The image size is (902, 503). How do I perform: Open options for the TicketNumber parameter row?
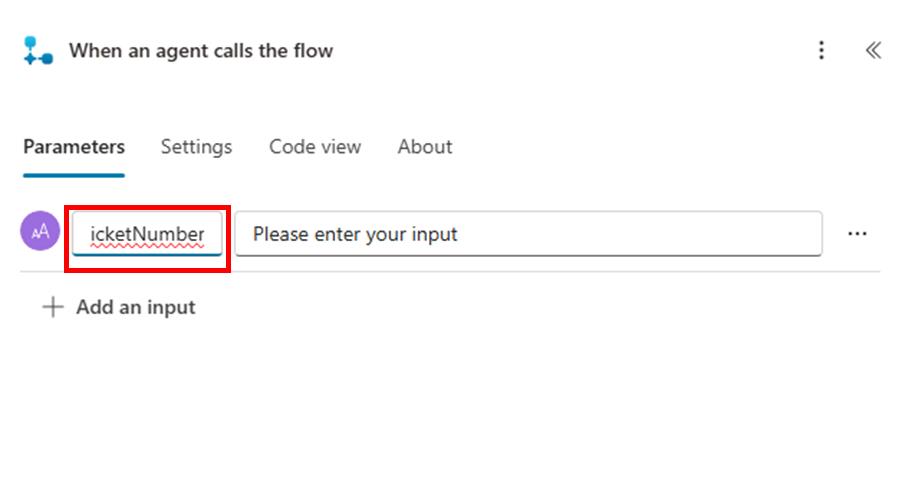(857, 234)
